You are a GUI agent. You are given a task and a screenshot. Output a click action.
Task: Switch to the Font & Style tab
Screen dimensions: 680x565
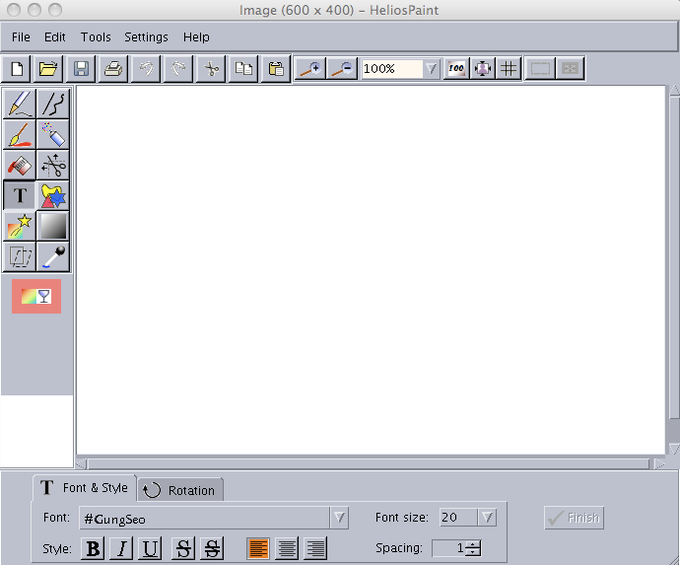(85, 488)
